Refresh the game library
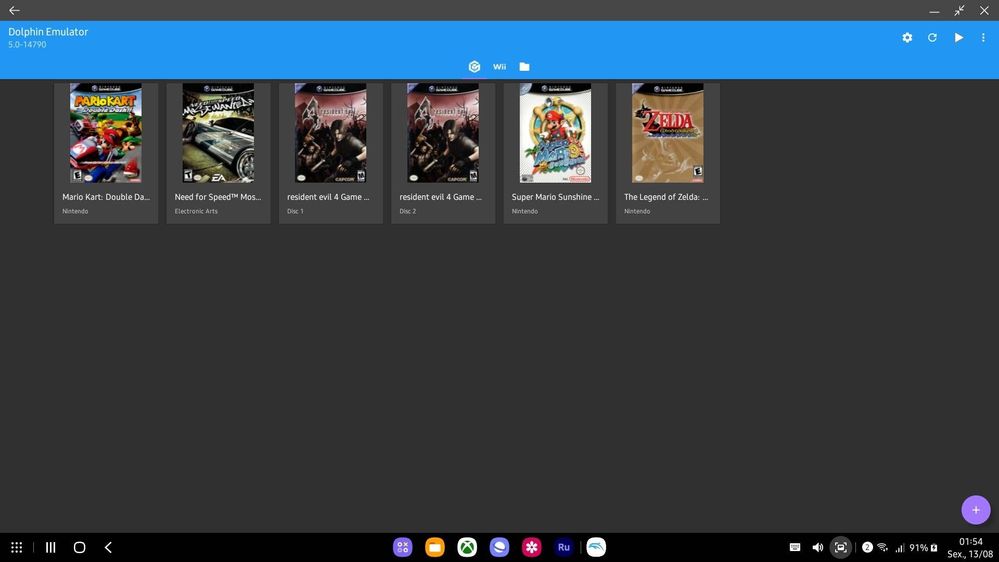The image size is (999, 562). point(932,38)
